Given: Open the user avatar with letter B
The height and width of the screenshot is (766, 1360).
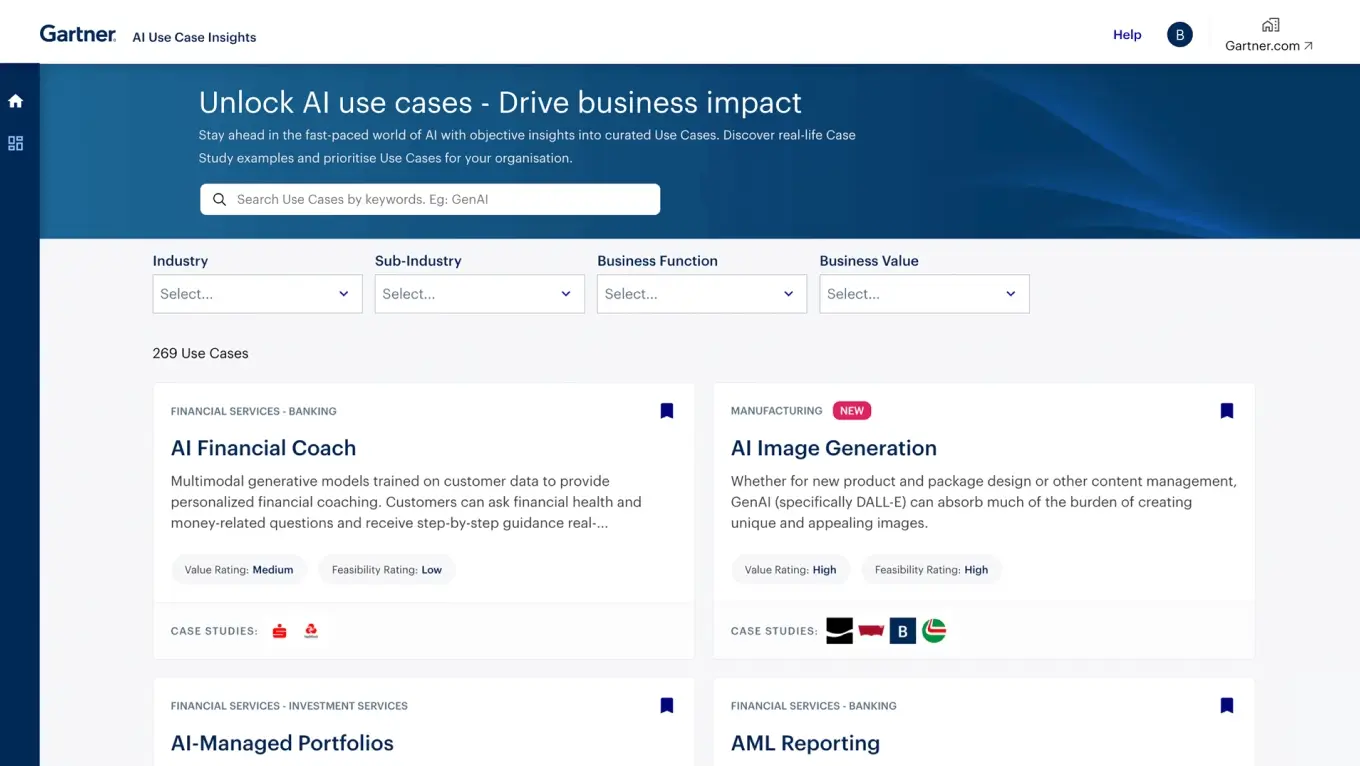Looking at the screenshot, I should click(1179, 33).
